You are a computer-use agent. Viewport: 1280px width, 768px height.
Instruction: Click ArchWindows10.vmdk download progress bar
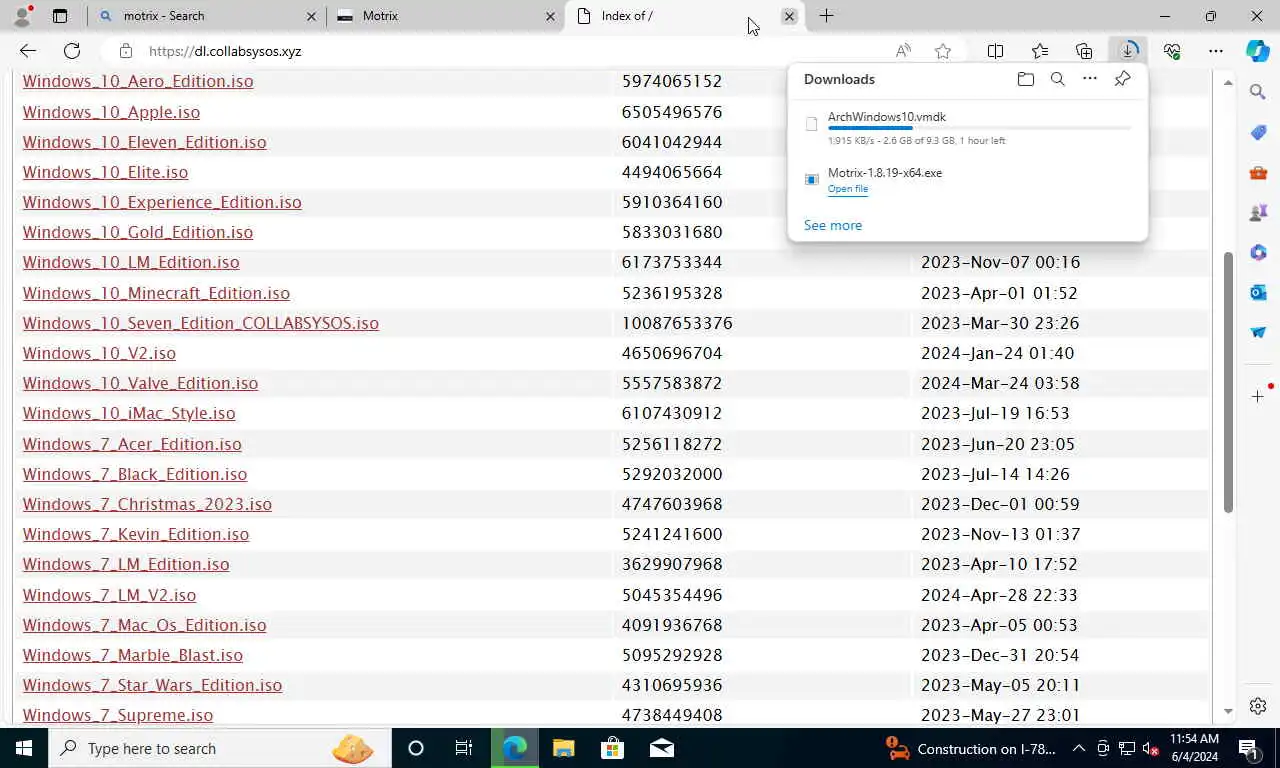[x=979, y=128]
